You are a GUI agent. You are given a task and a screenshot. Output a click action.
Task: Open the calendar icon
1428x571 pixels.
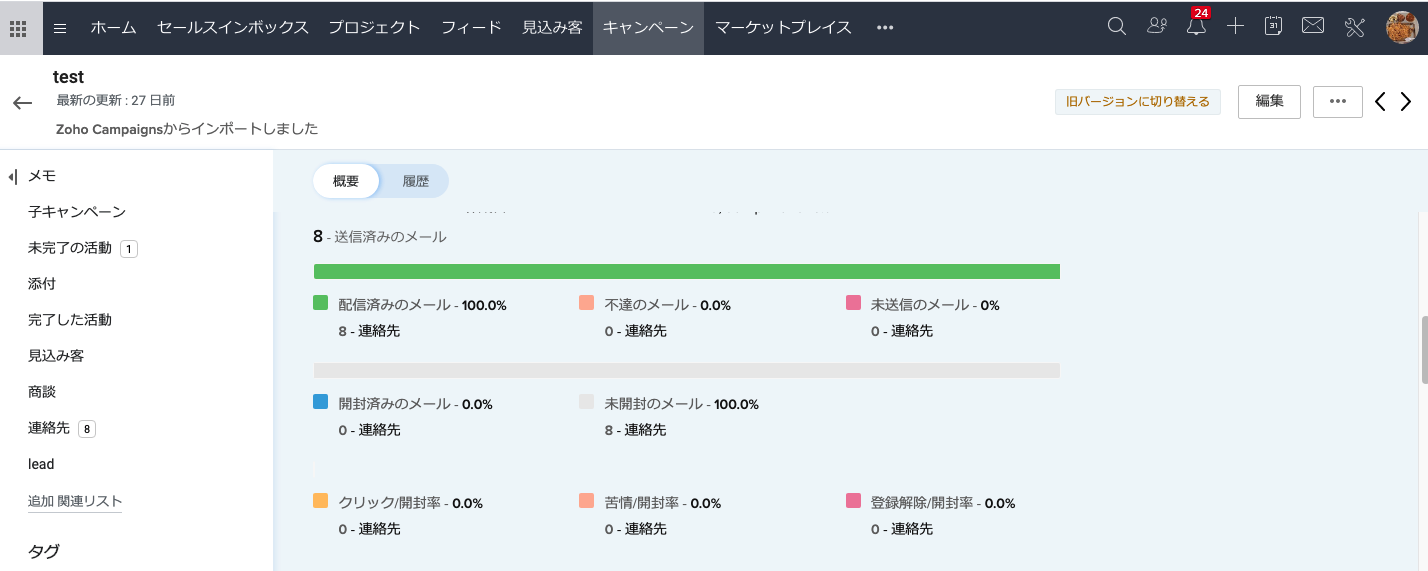click(1274, 27)
